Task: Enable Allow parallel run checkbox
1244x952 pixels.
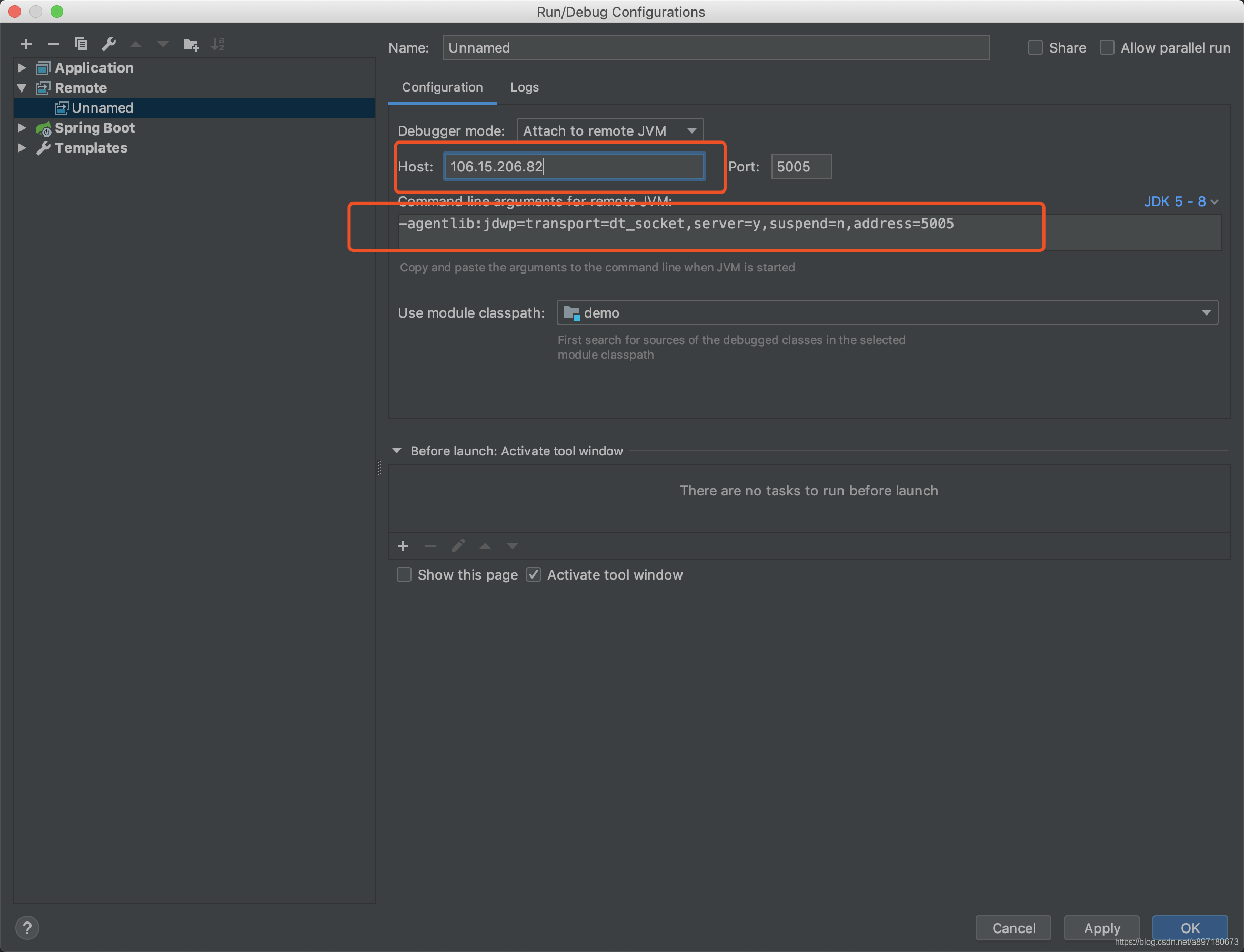Action: pos(1107,47)
